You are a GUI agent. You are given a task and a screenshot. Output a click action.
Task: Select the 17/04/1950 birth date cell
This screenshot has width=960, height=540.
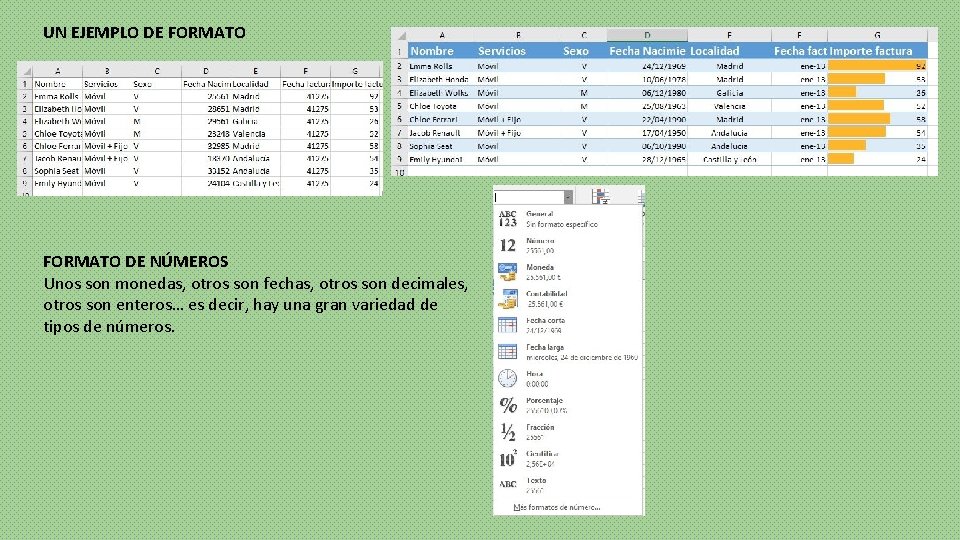tap(647, 133)
